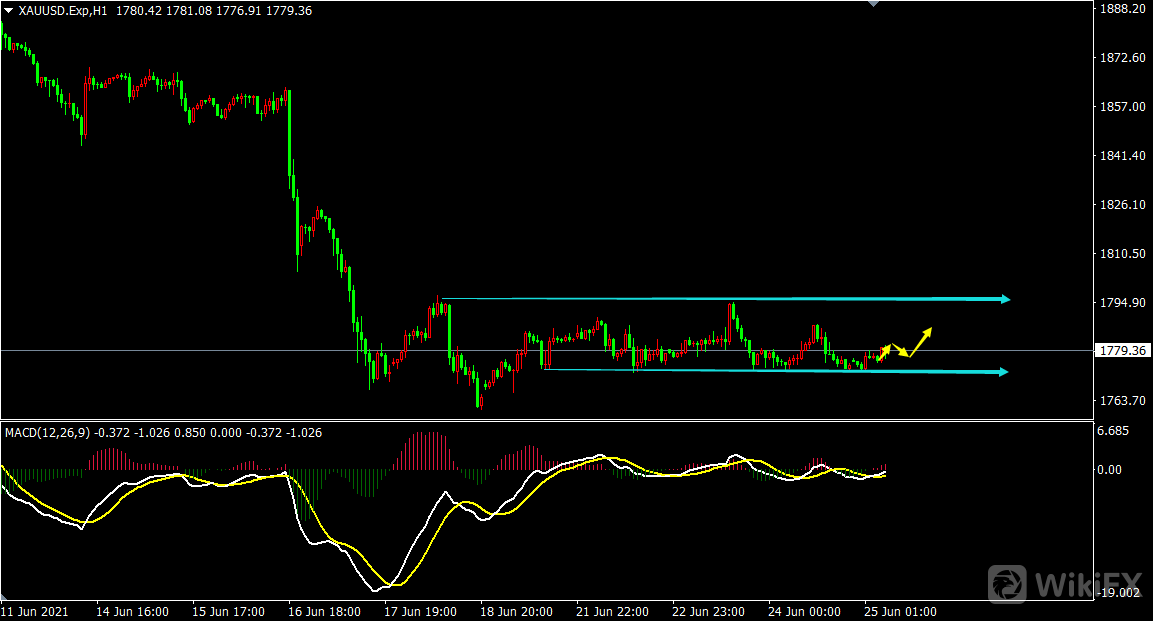
Task: Select the 1888.20 price scale label
Action: click(x=1120, y=9)
